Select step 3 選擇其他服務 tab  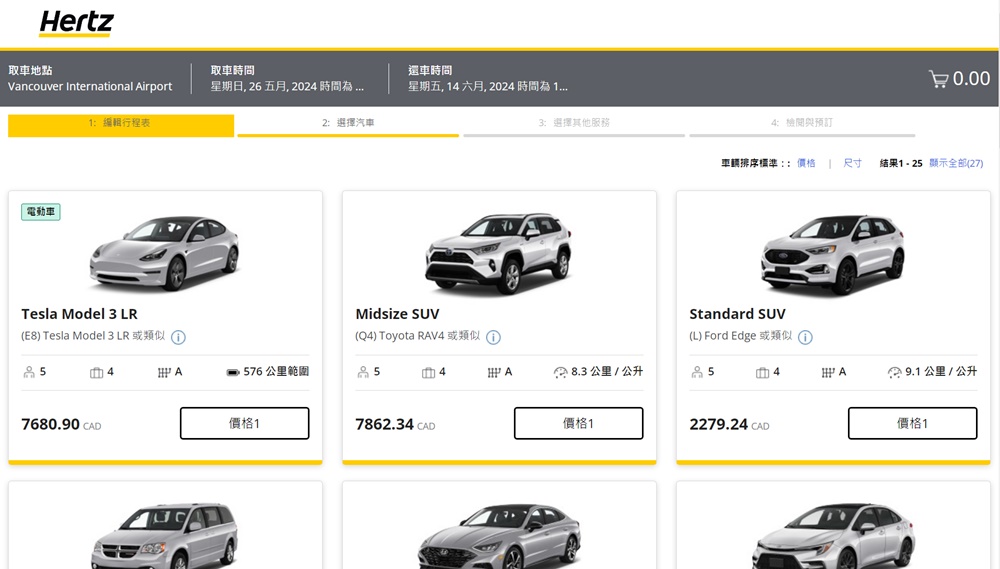(574, 125)
